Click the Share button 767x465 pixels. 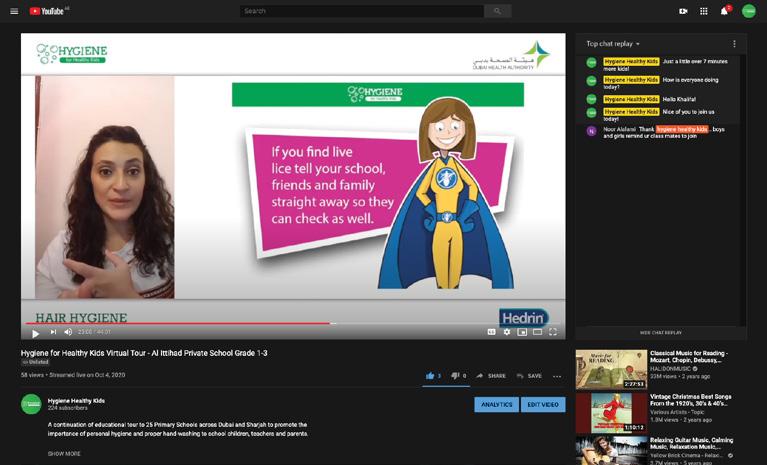(x=491, y=376)
